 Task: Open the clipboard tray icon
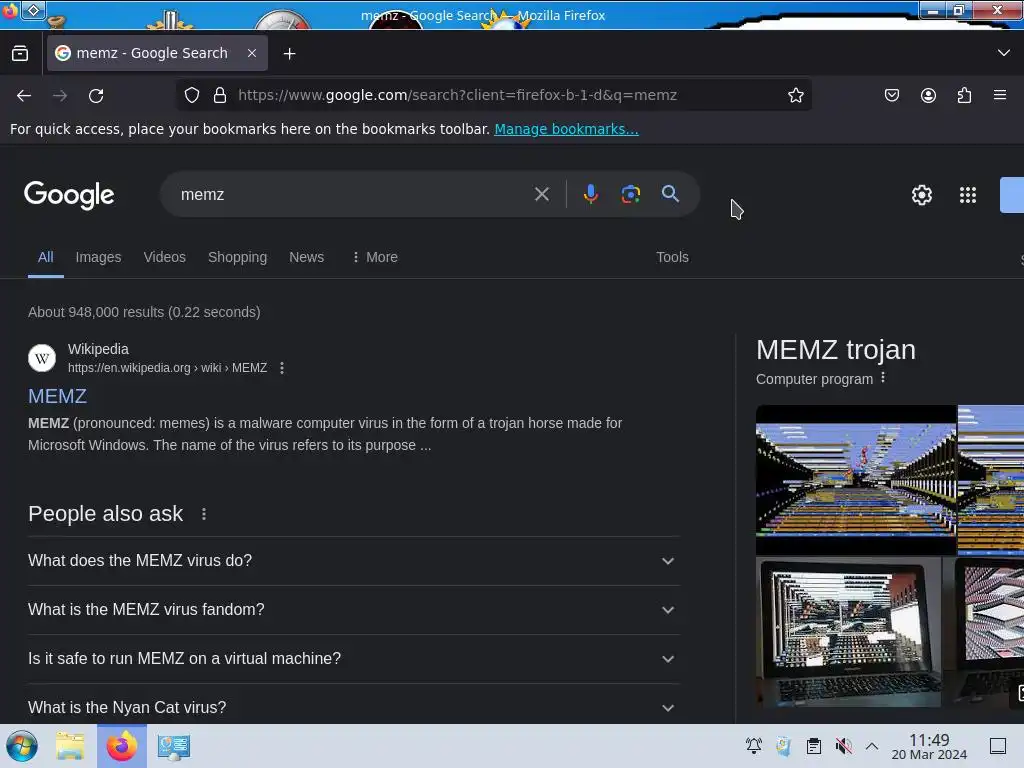click(814, 746)
